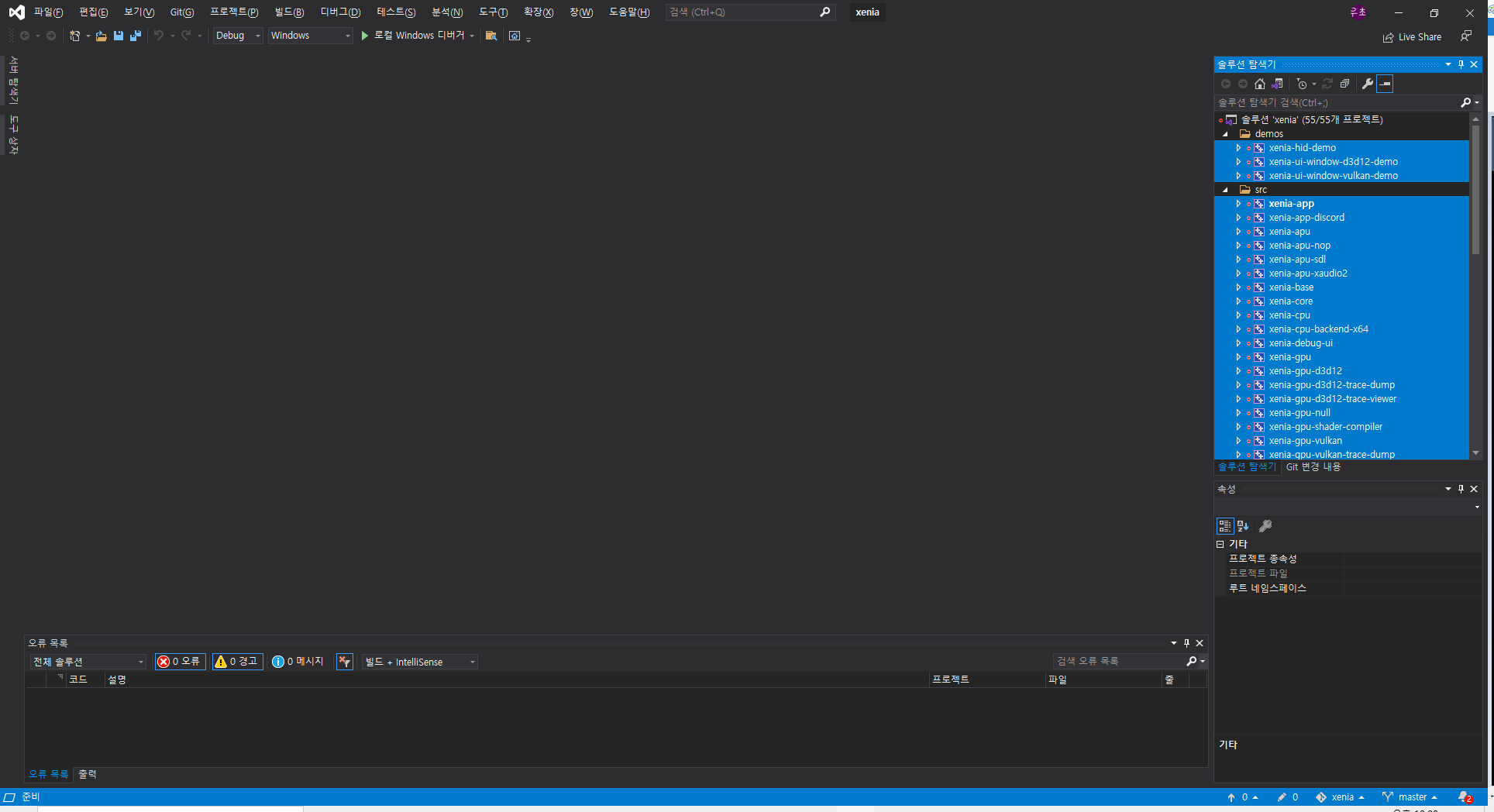Viewport: 1494px width, 812px height.
Task: Click the Solution Explorer search field
Action: tap(1337, 102)
